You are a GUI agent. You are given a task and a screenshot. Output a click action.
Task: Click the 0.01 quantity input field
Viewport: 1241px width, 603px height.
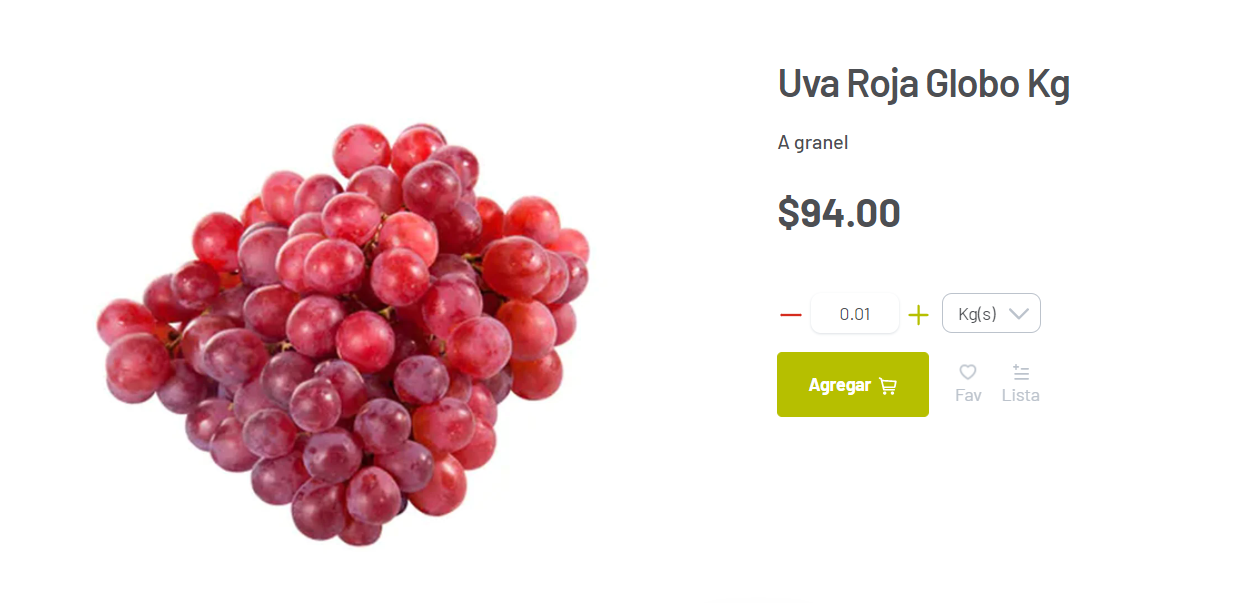(x=855, y=314)
